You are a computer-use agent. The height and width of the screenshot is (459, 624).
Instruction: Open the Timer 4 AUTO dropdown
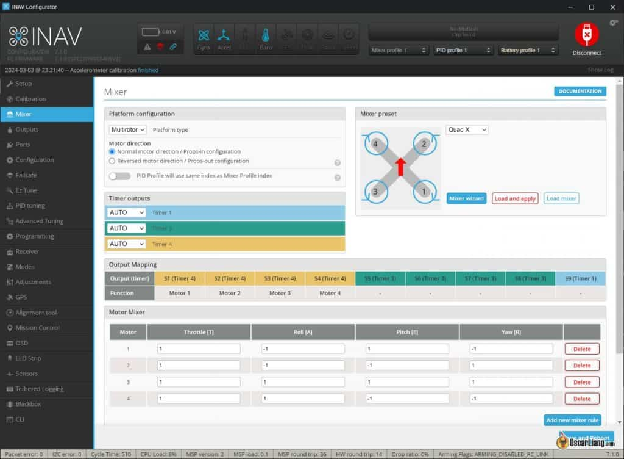[x=126, y=244]
